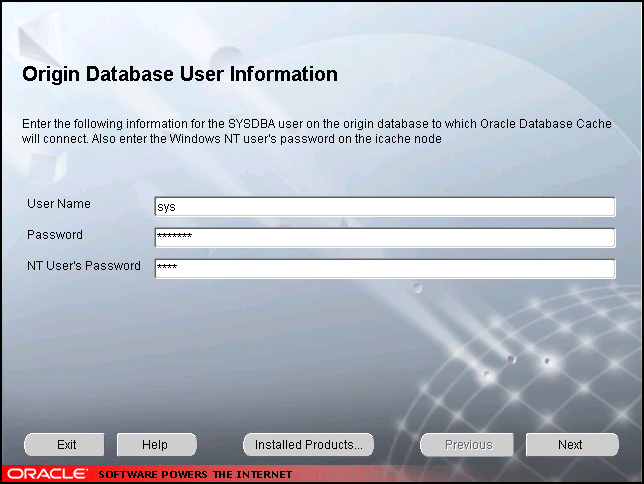Select the NT User's Password field

[385, 269]
